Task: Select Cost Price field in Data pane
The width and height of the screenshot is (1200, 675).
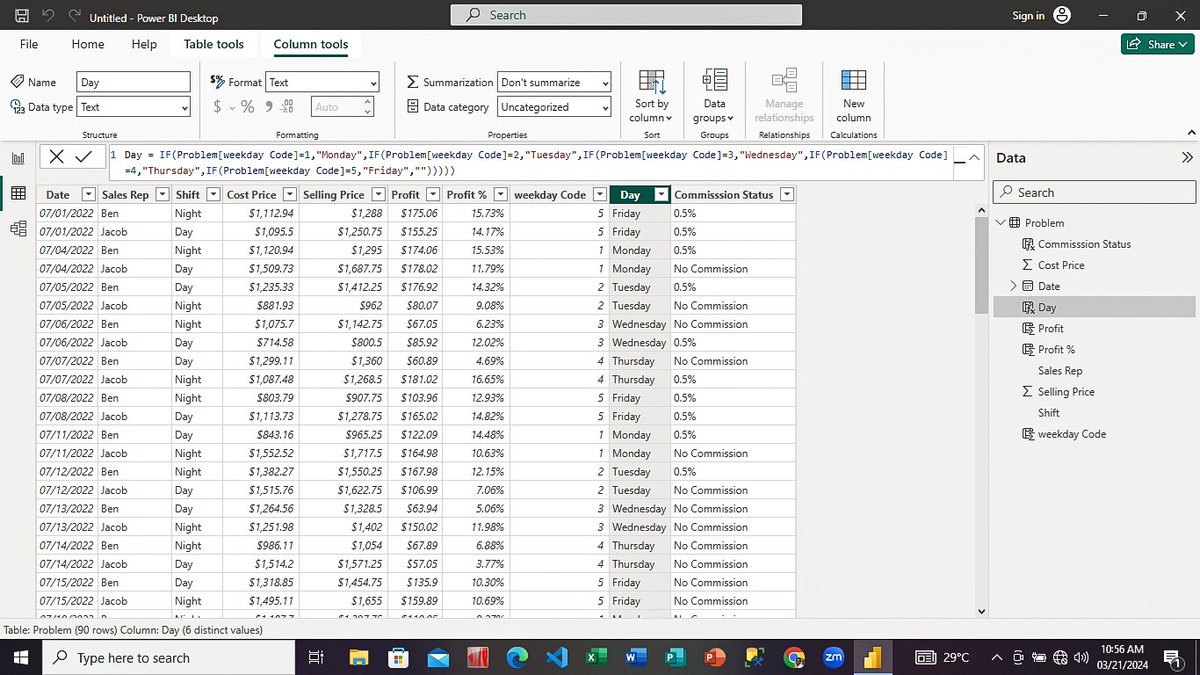Action: pyautogui.click(x=1061, y=265)
